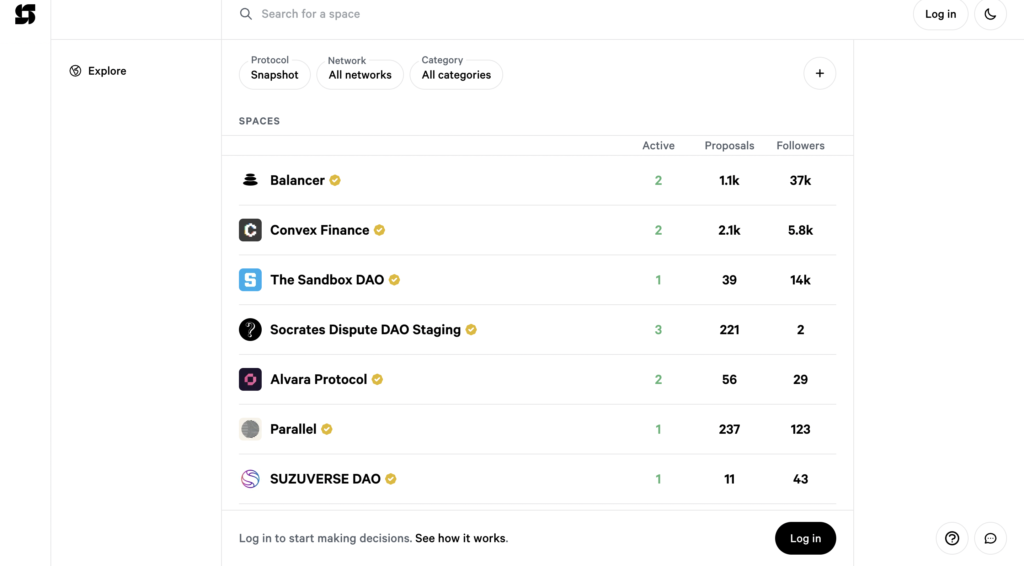Click The Sandbox DAO verified badge
The height and width of the screenshot is (566, 1024).
394,279
